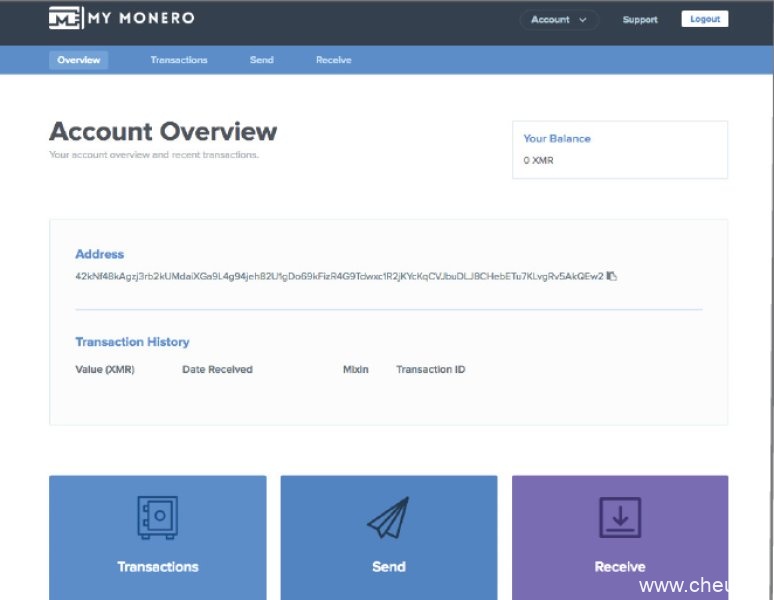Screen dimensions: 774x600
Task: Click the paper plane icon in the Send tile
Action: click(x=388, y=518)
